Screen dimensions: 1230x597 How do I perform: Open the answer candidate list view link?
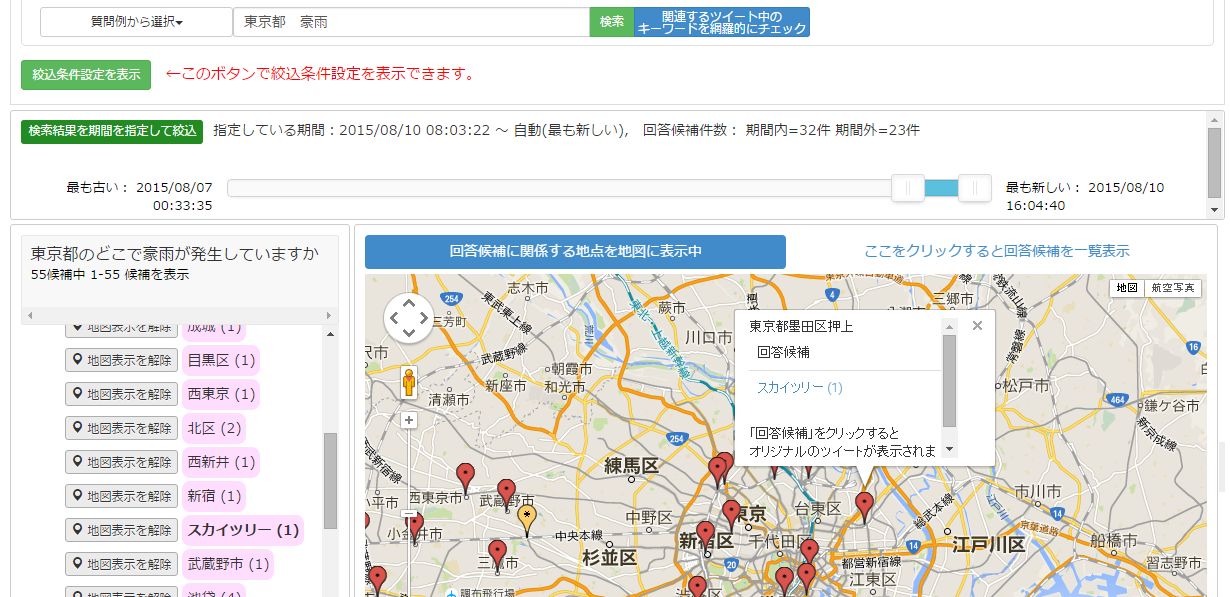coord(997,251)
